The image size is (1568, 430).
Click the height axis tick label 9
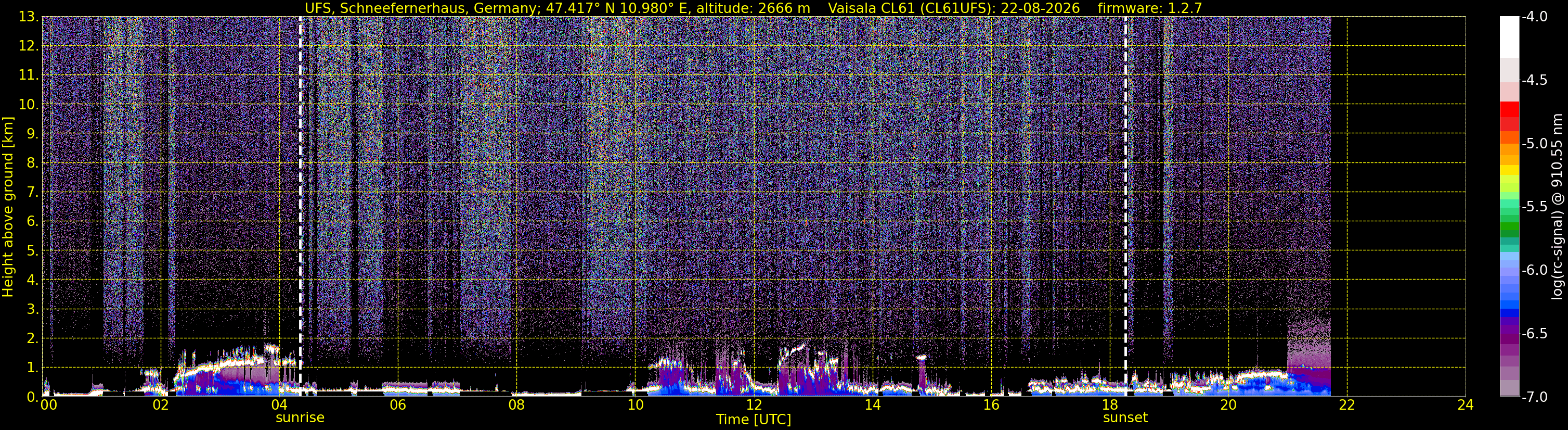[33, 134]
